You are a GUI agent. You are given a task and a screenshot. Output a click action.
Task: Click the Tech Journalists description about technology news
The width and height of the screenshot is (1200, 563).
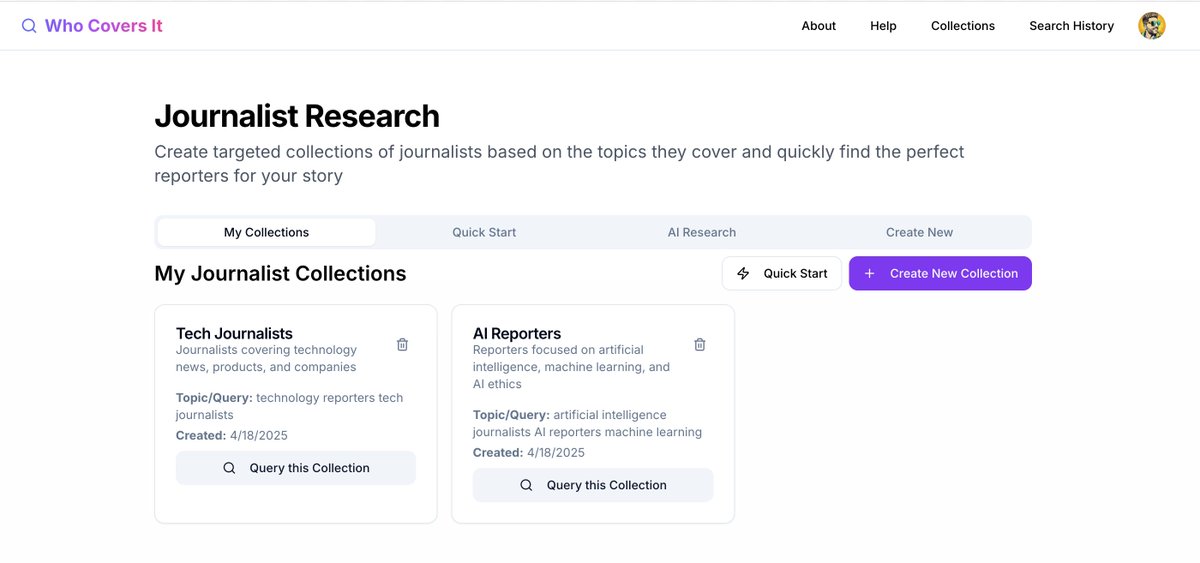click(266, 358)
